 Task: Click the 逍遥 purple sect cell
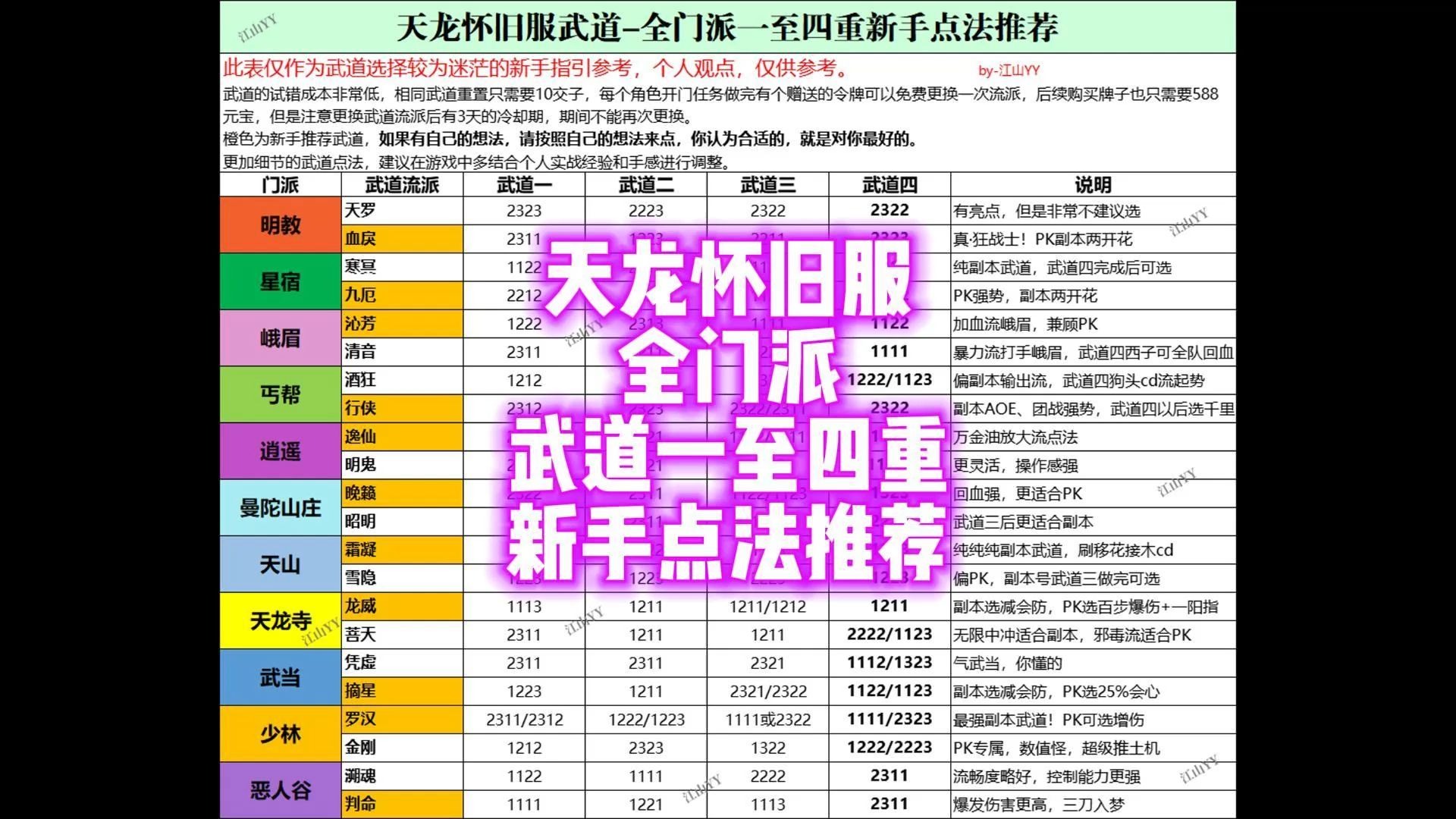[x=281, y=451]
